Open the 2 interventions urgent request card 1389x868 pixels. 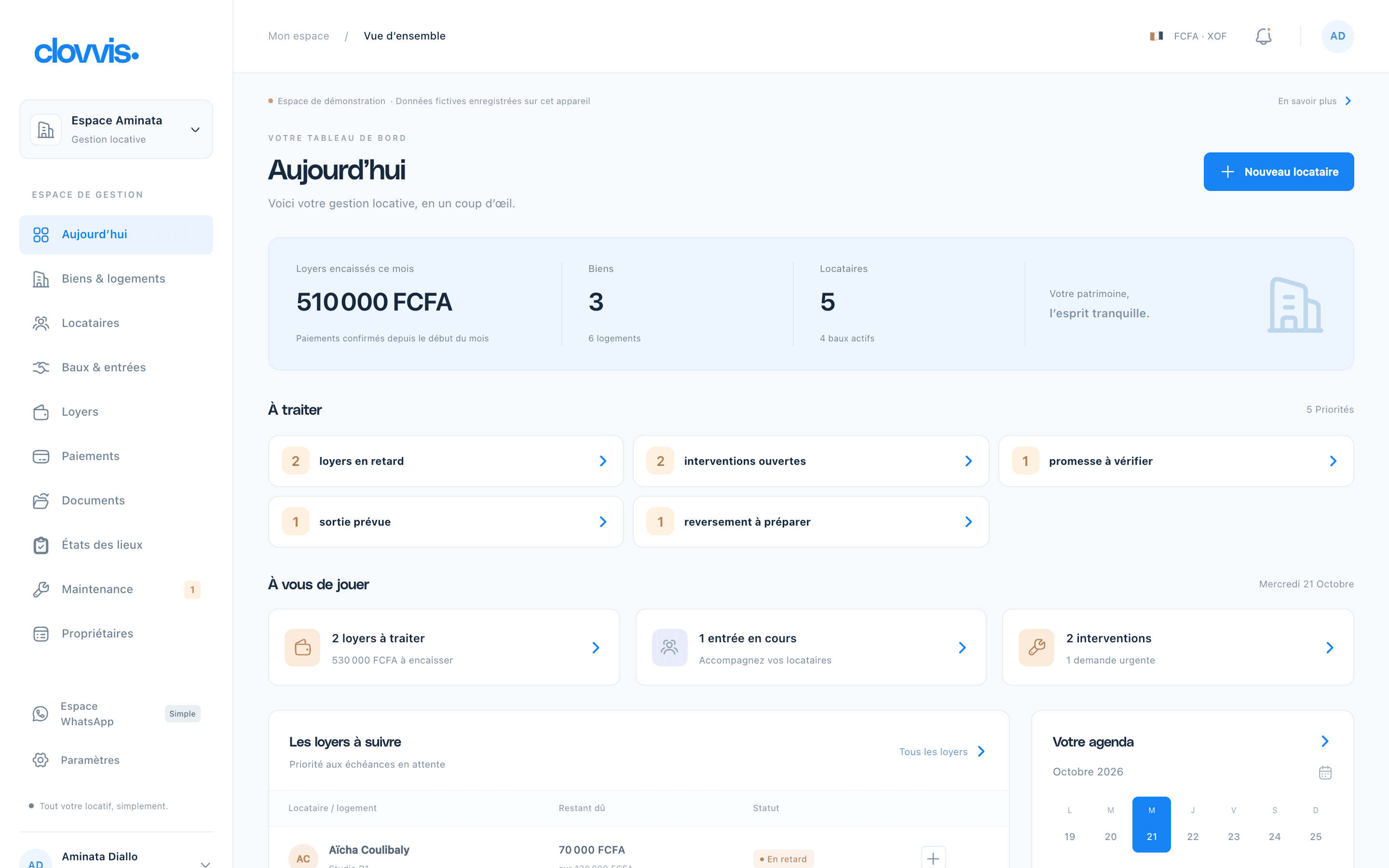click(1178, 648)
